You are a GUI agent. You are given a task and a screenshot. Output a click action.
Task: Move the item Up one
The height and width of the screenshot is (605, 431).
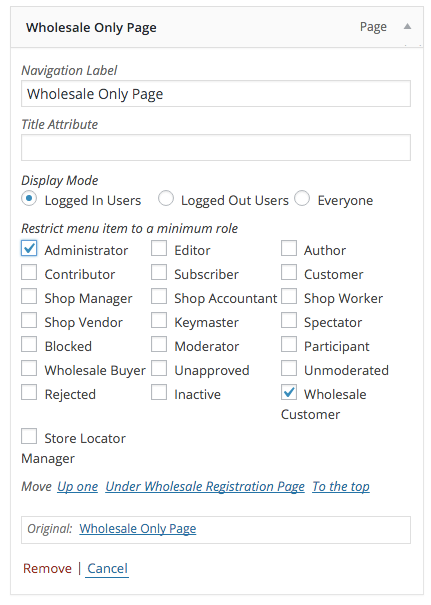pos(78,487)
